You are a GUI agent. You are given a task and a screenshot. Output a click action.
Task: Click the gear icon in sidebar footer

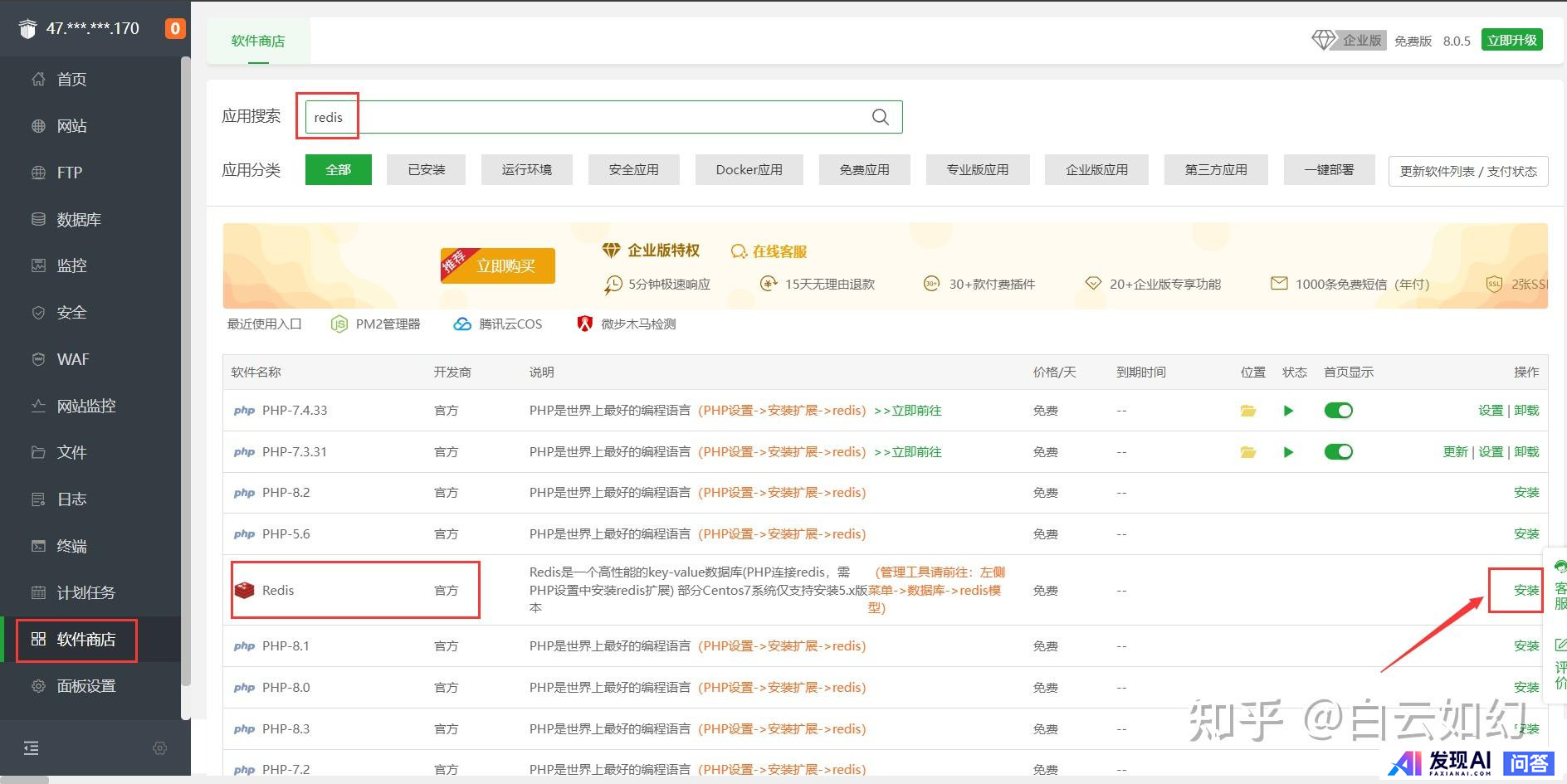pyautogui.click(x=160, y=748)
